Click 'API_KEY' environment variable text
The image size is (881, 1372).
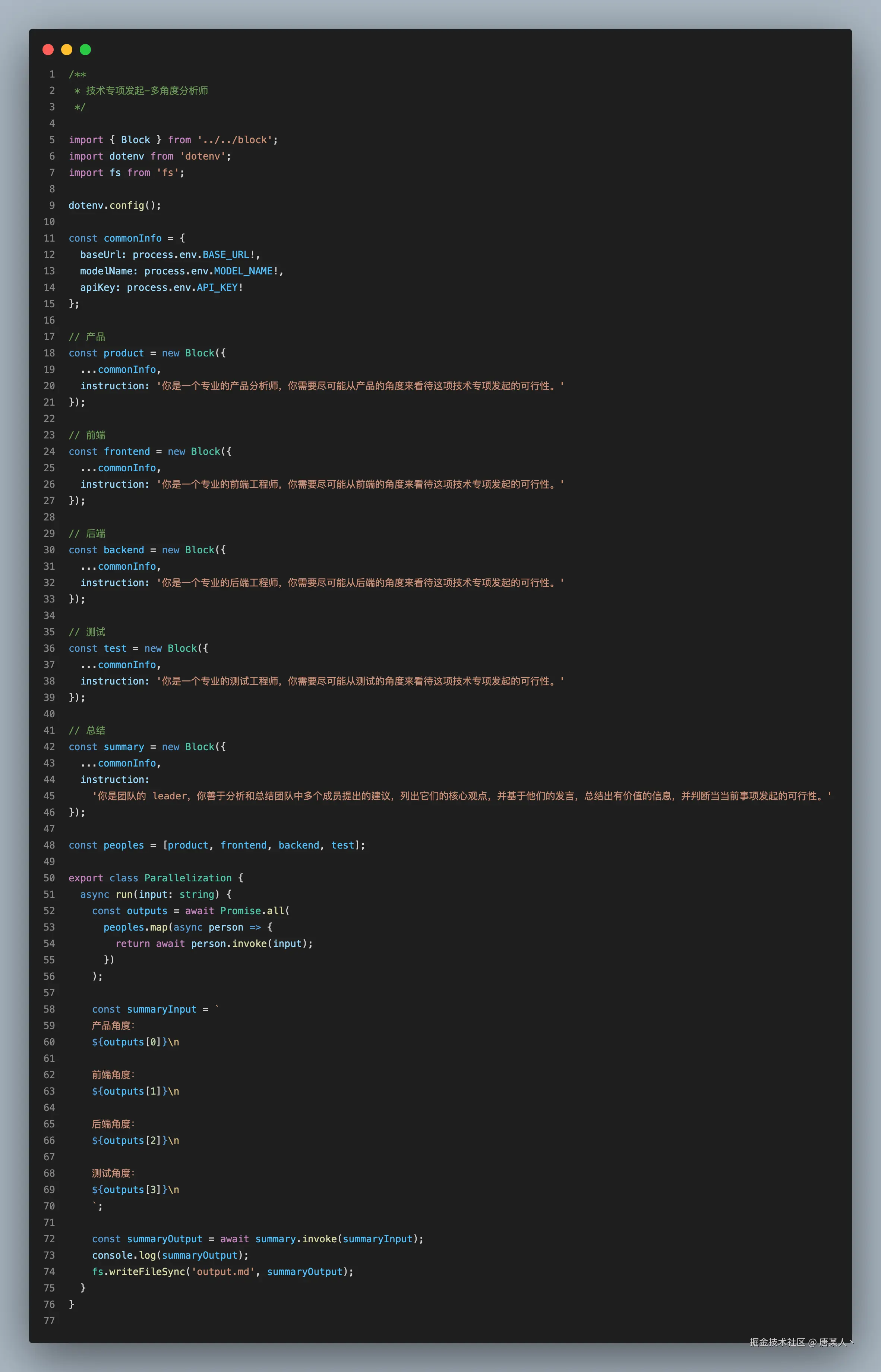tap(217, 287)
